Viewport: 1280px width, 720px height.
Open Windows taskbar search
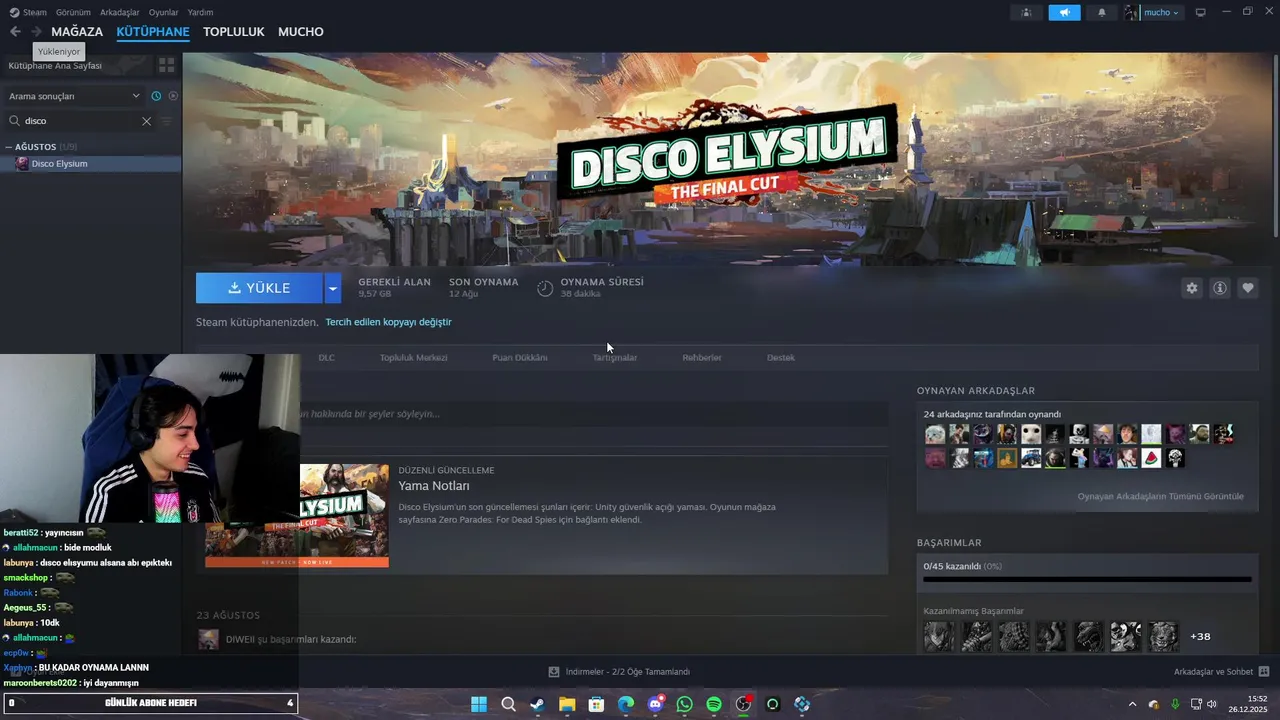(x=508, y=704)
